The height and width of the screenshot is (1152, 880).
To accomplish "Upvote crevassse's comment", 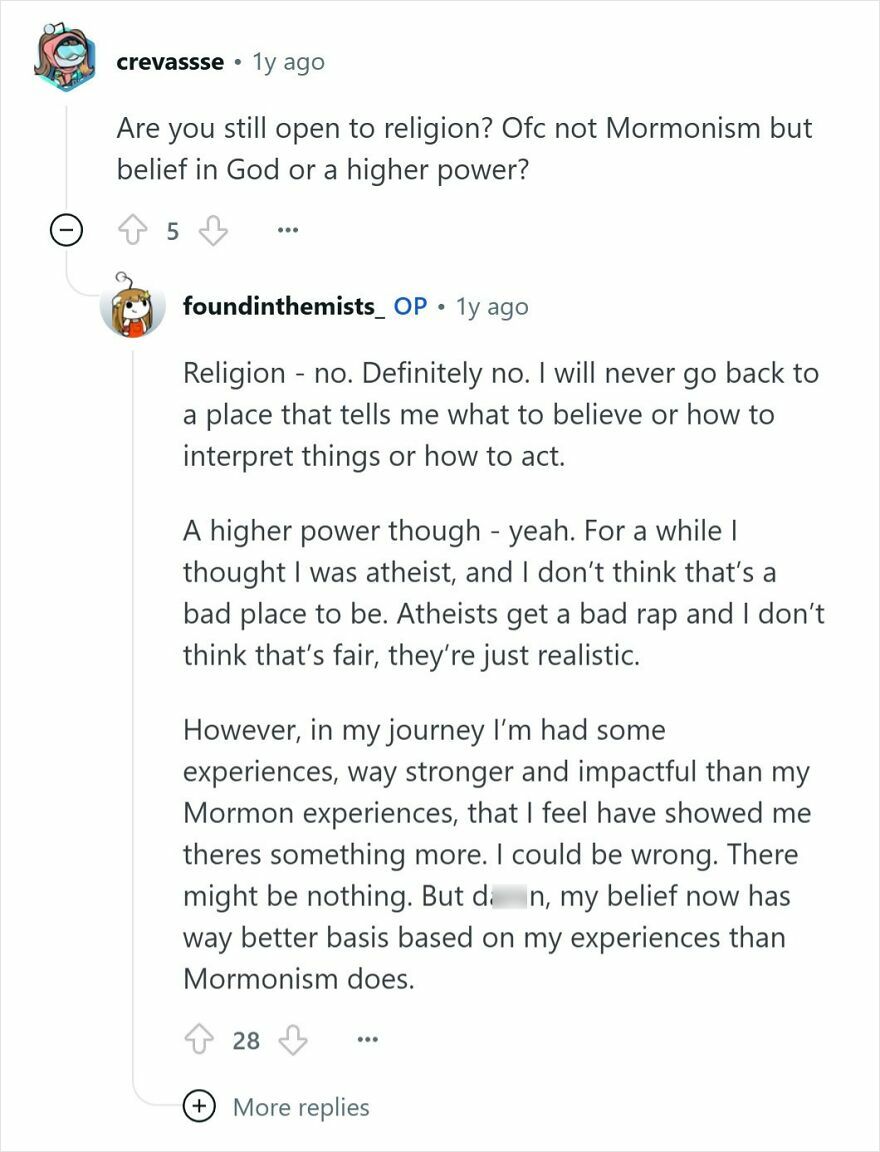I will [x=131, y=229].
